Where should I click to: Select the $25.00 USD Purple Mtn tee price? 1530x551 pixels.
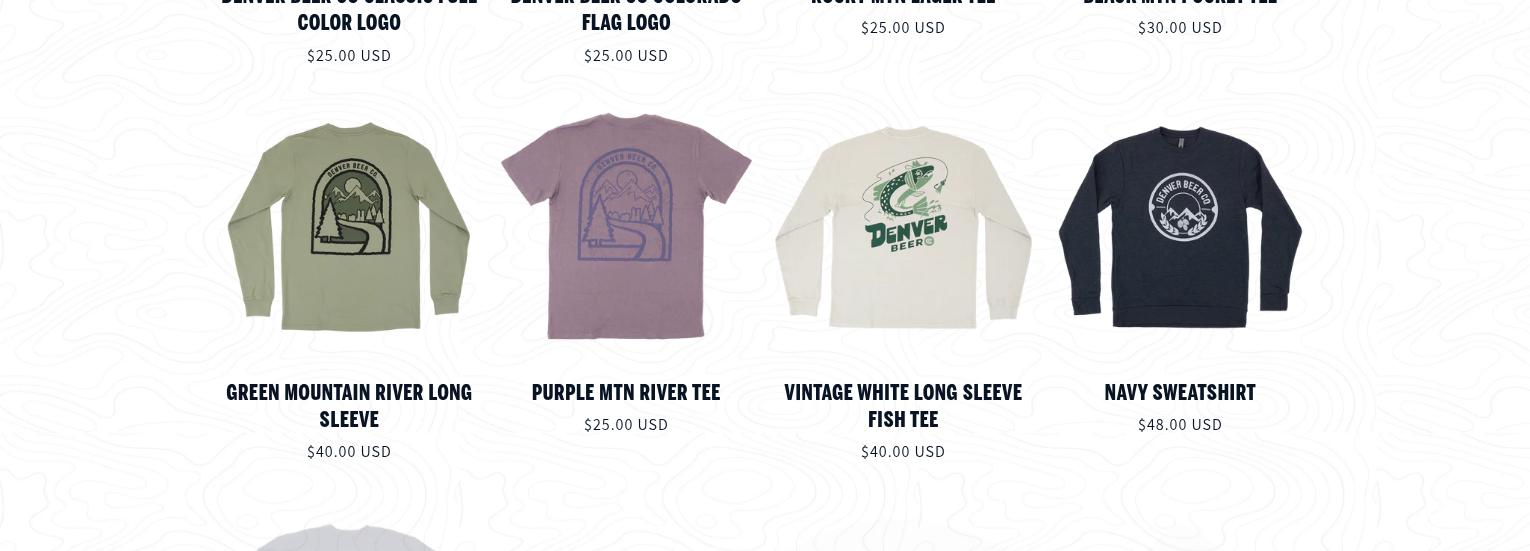pyautogui.click(x=626, y=425)
